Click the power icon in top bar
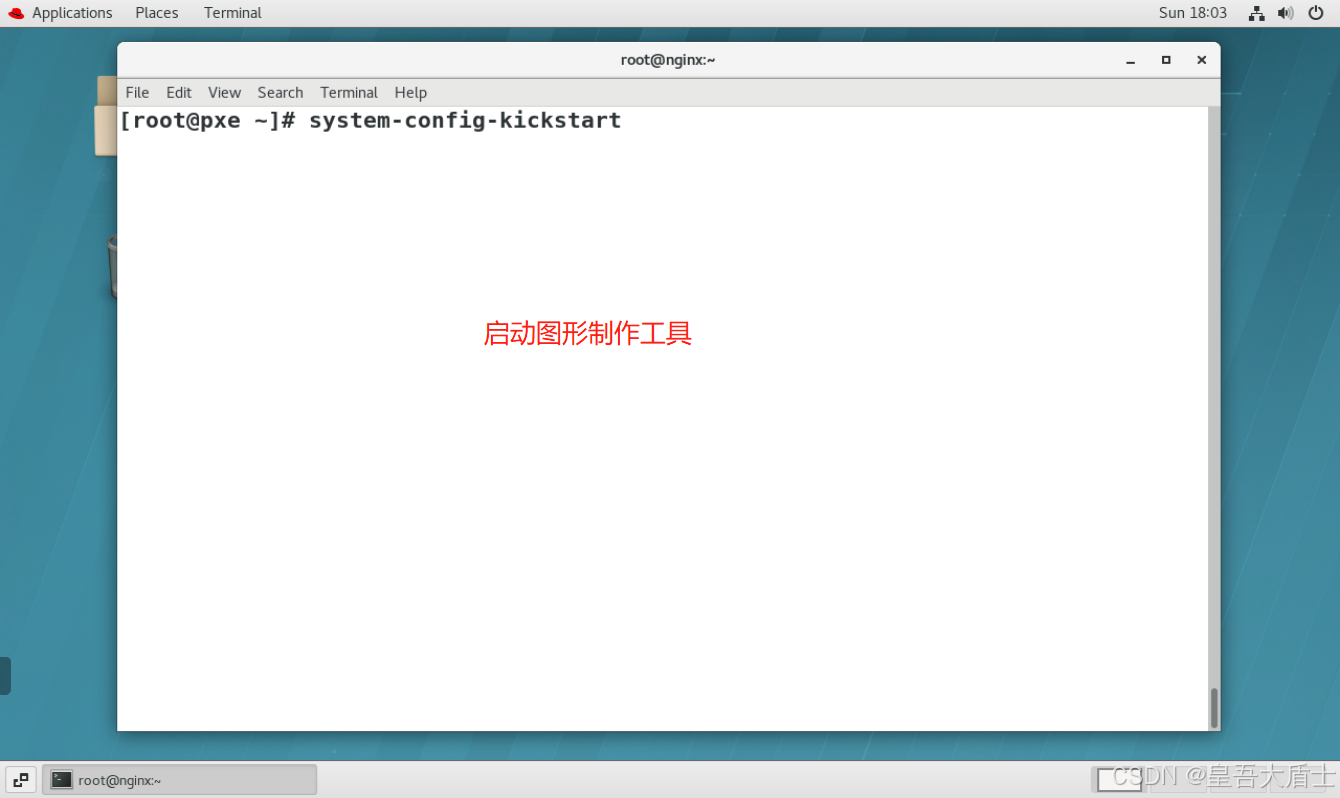The width and height of the screenshot is (1340, 798). pyautogui.click(x=1316, y=13)
